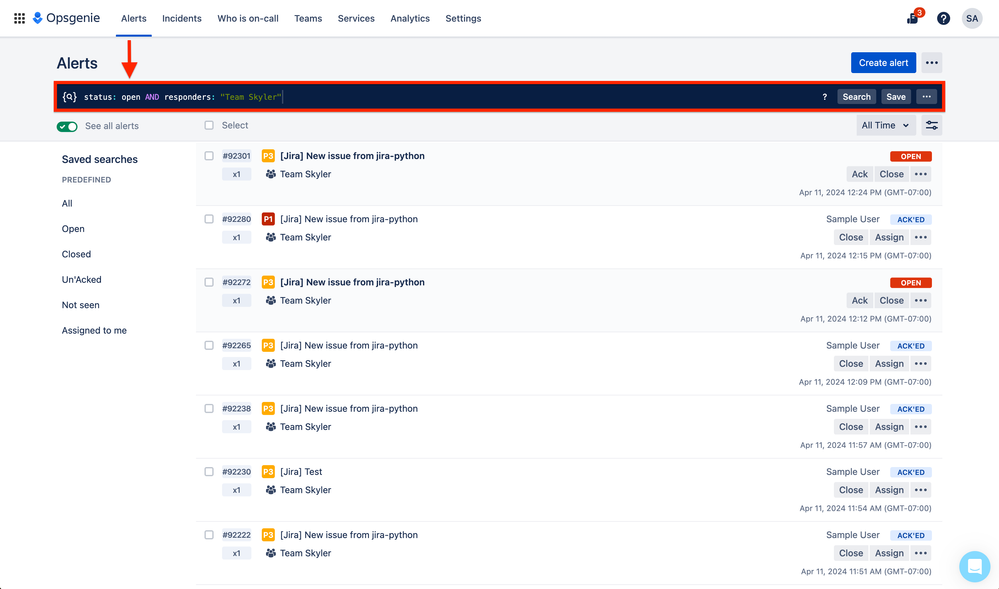Save the current search query
Image resolution: width=999 pixels, height=589 pixels.
pyautogui.click(x=896, y=97)
